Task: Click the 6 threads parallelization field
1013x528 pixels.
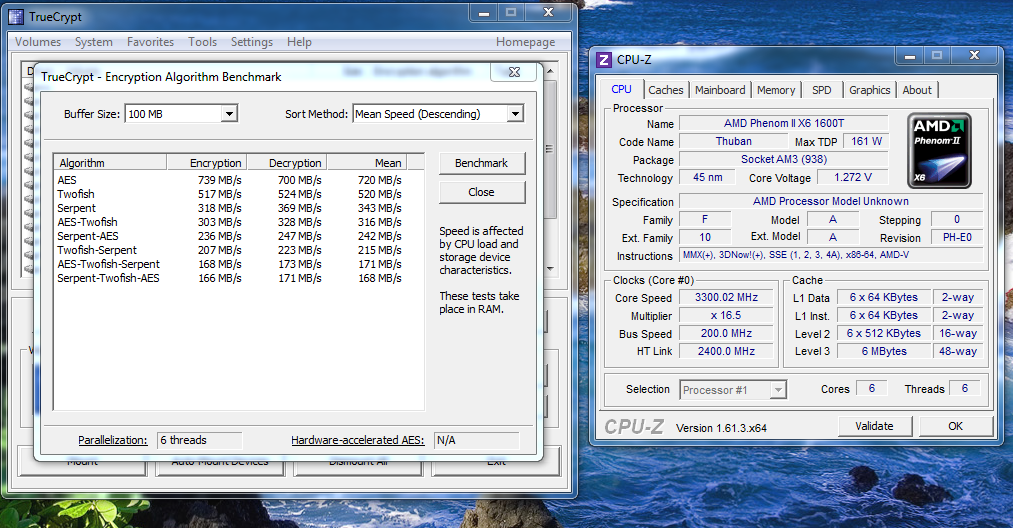Action: click(x=200, y=440)
